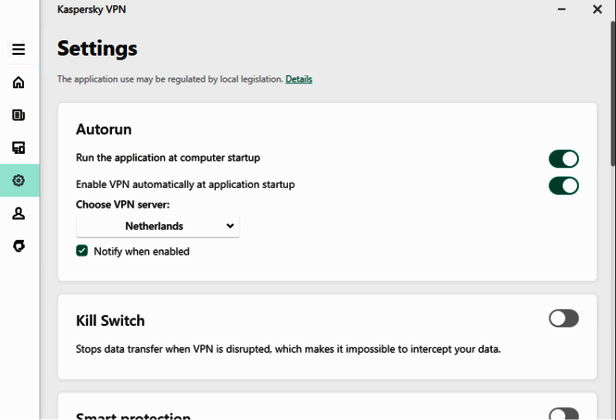Enable the Kill Switch toggle
The height and width of the screenshot is (420, 616).
tap(563, 319)
